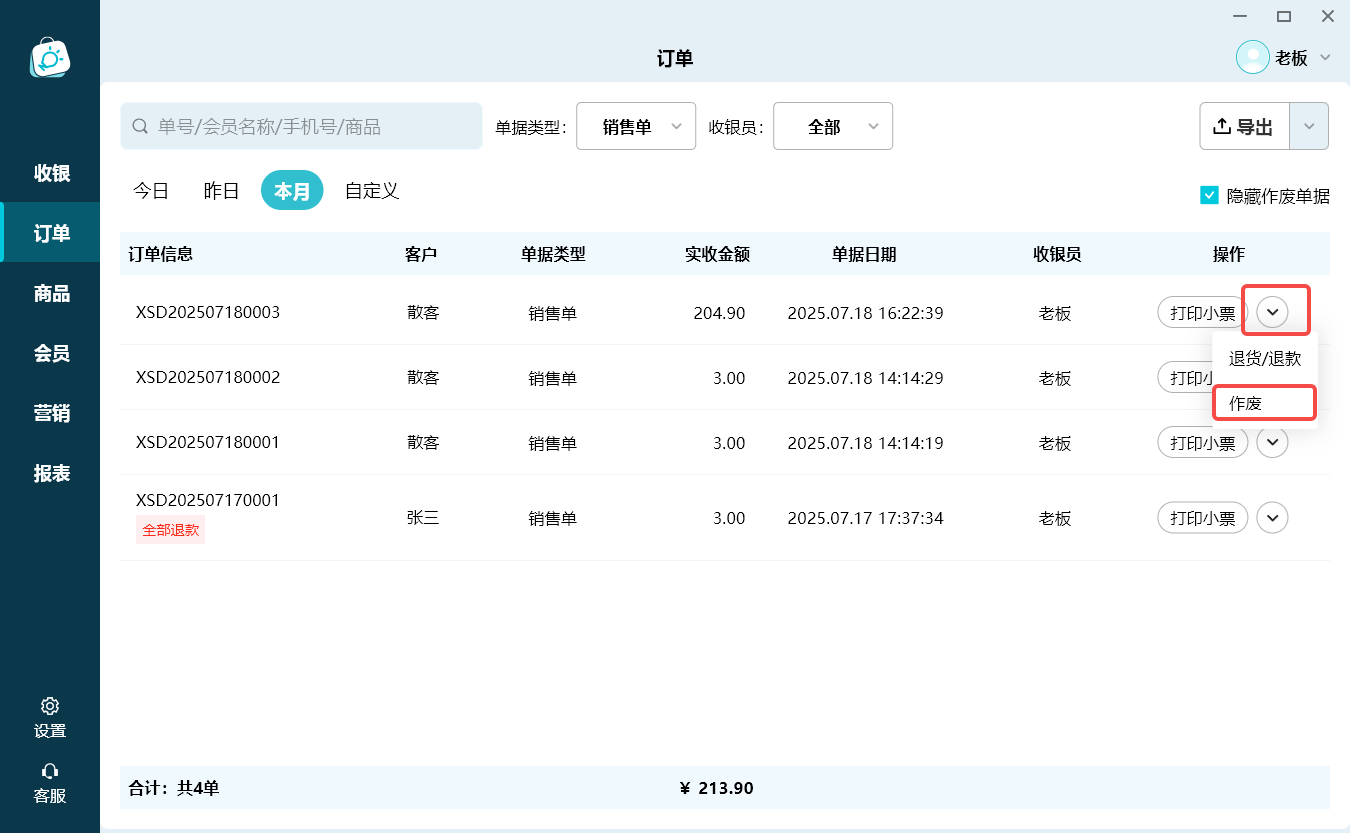Click order number XSD202507180002
The image size is (1350, 833).
tap(208, 377)
